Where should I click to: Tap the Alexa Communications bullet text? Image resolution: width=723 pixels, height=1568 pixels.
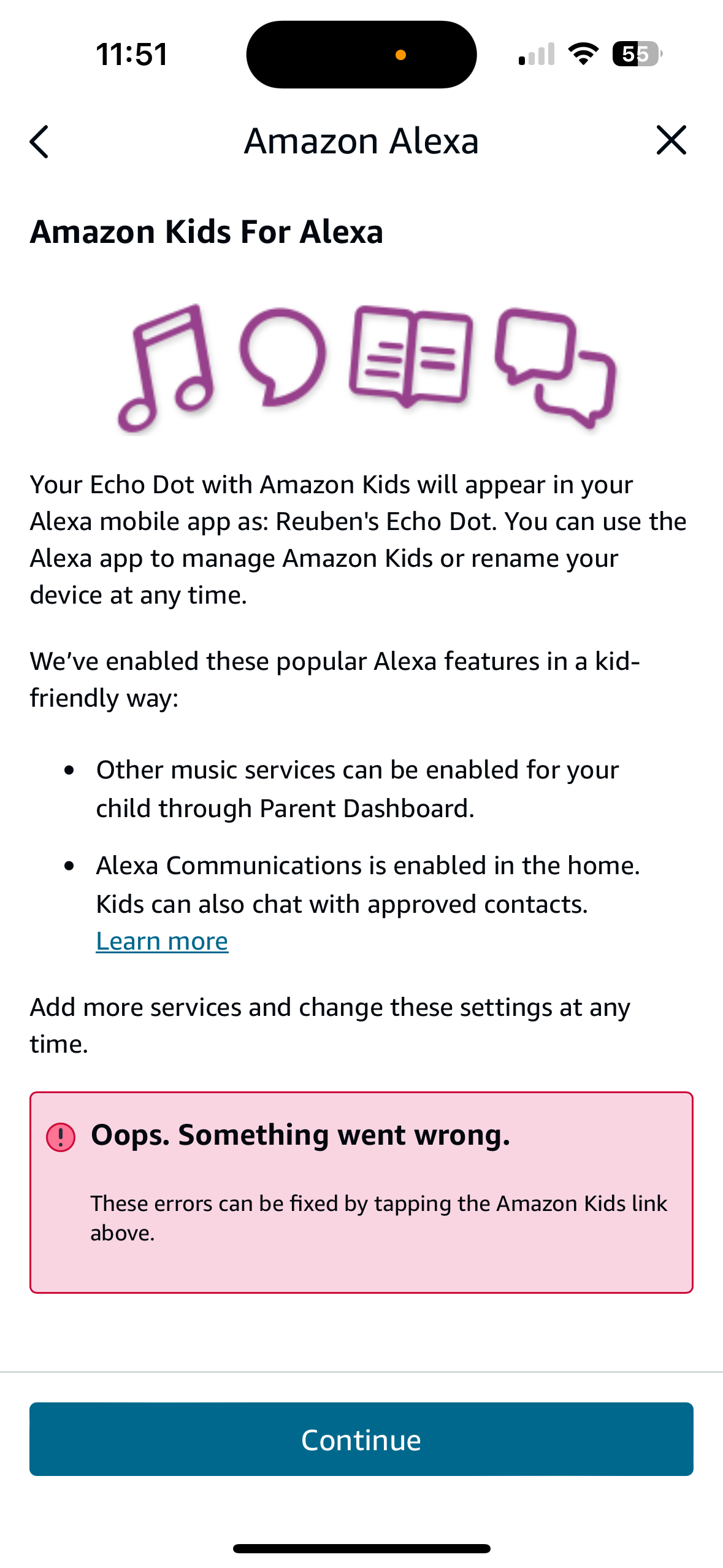(x=368, y=884)
